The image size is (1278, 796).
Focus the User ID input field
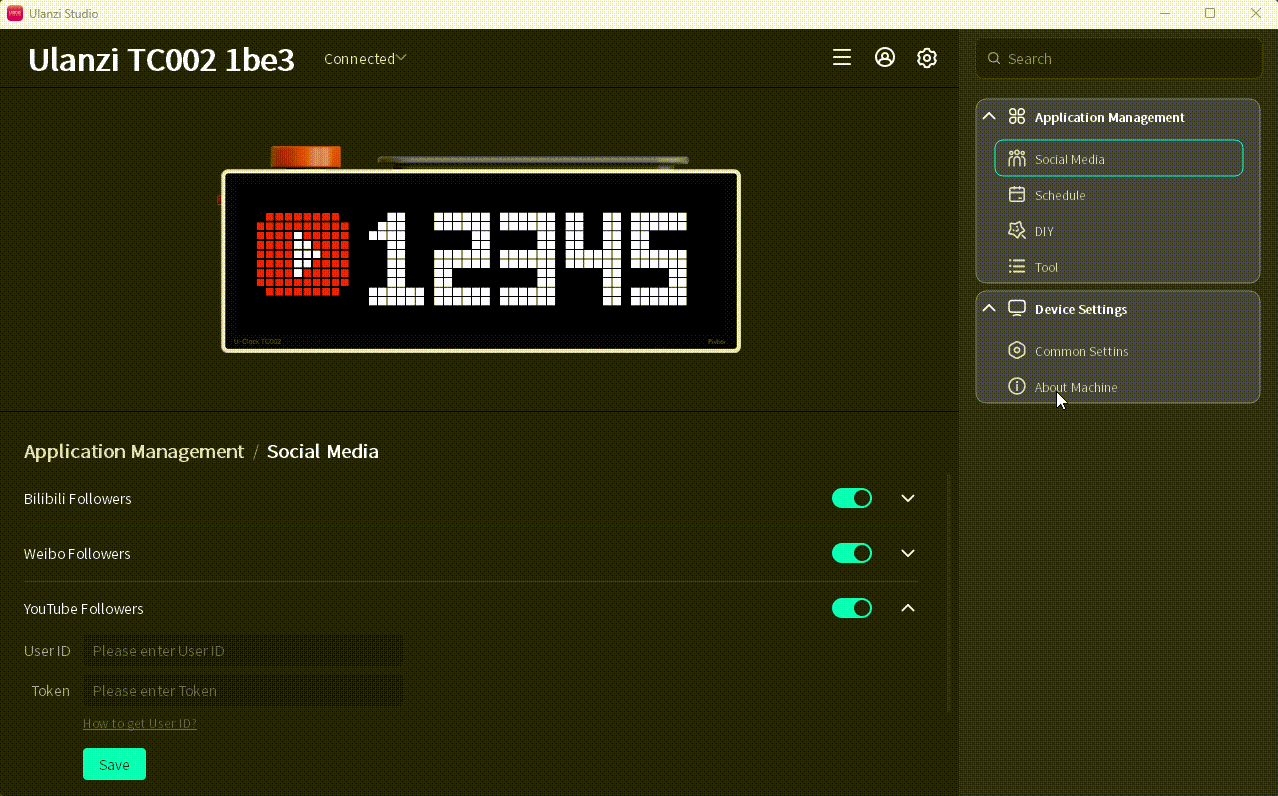(243, 650)
